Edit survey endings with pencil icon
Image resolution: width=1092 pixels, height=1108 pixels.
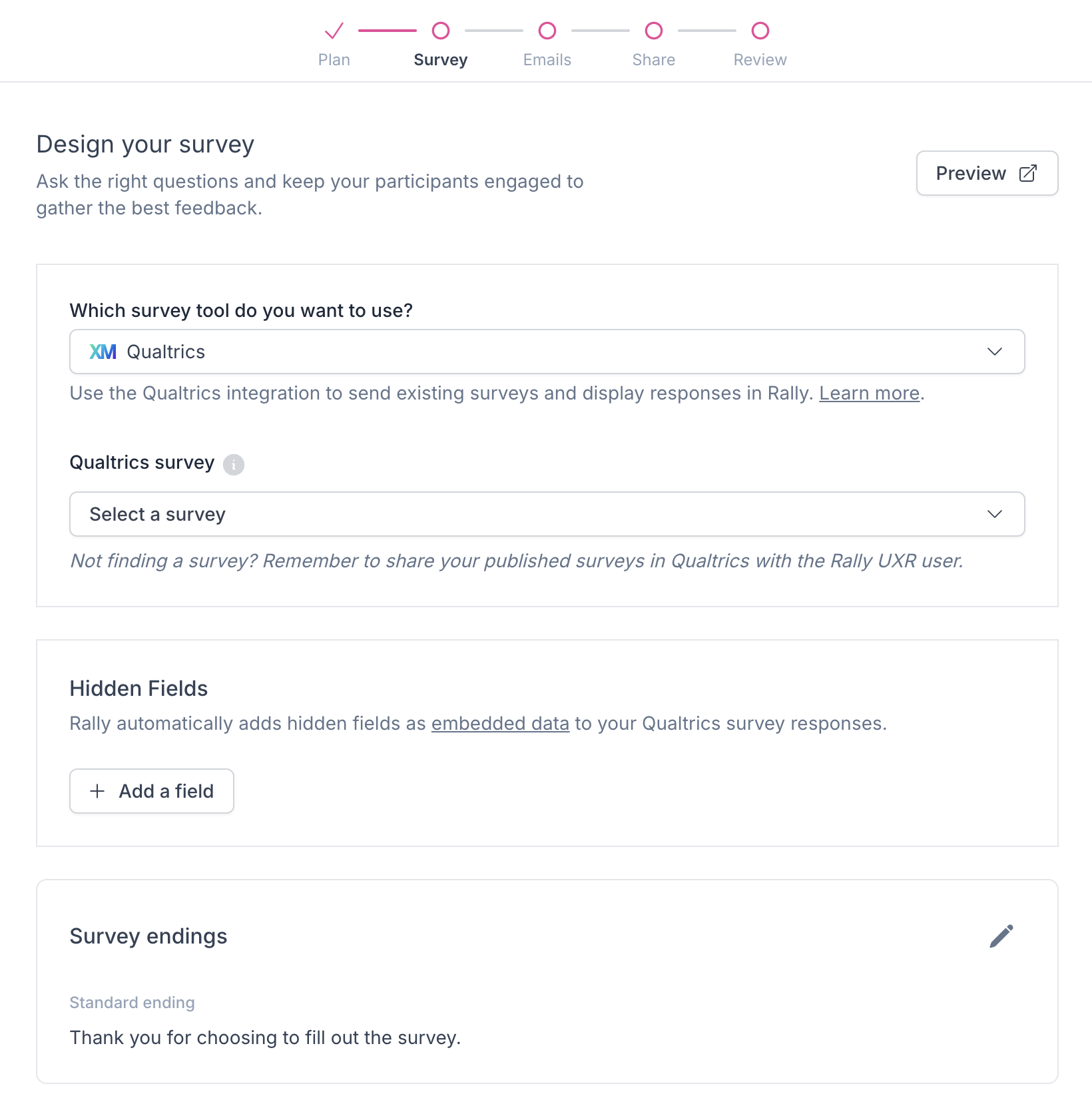click(1001, 936)
